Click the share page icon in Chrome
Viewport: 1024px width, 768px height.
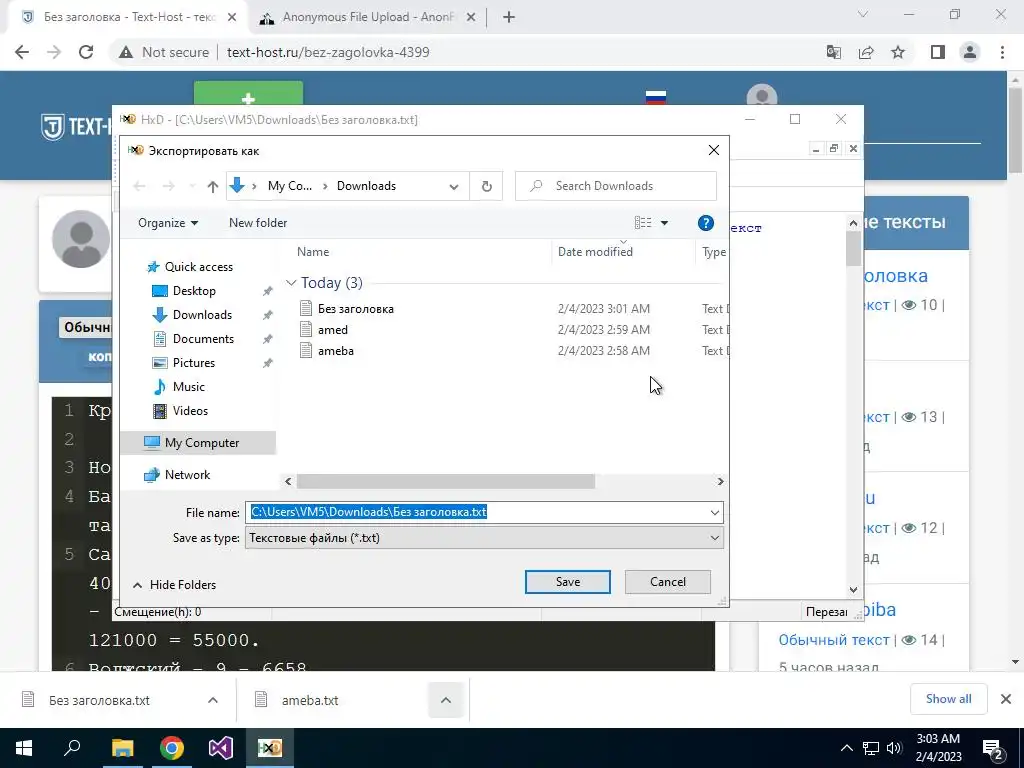[x=866, y=52]
